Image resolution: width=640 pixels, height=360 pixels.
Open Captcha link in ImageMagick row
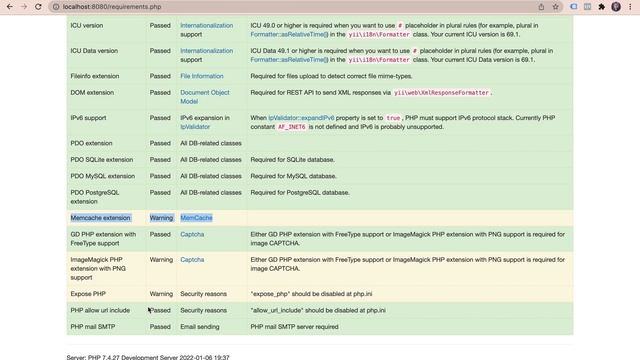(192, 260)
